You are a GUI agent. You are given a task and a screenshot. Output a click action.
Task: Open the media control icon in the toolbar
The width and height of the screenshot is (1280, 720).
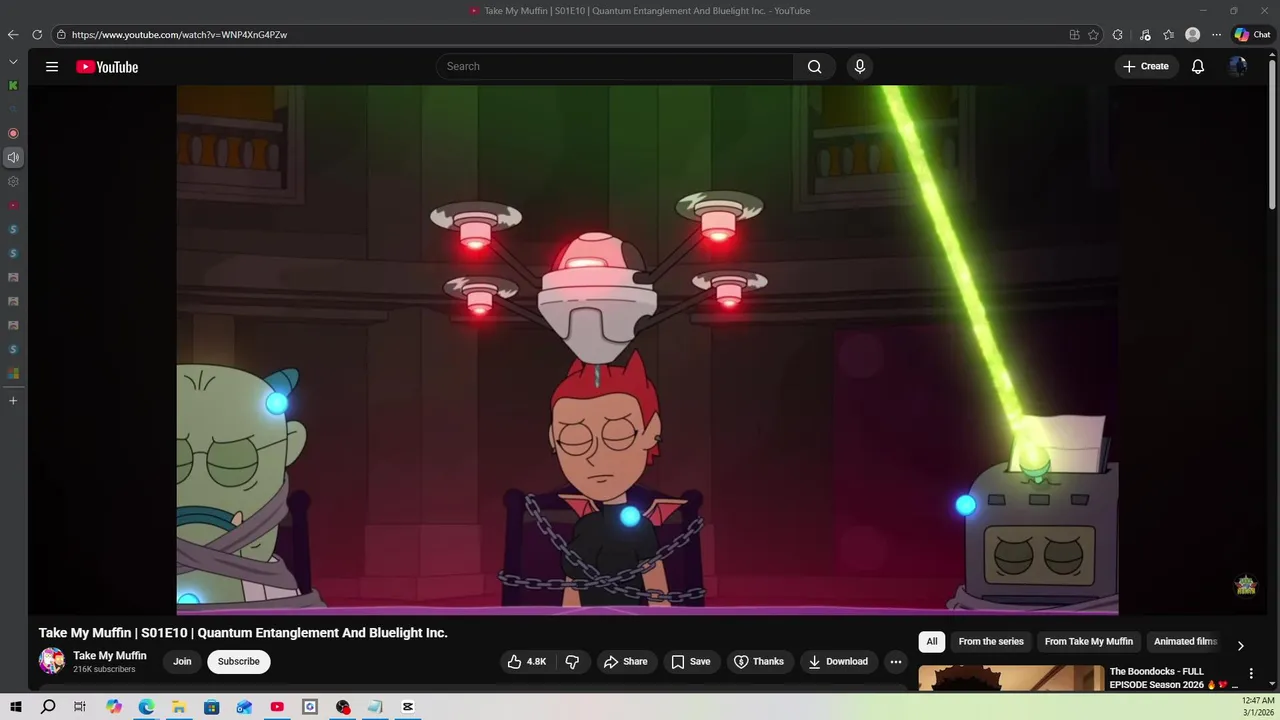click(x=1145, y=34)
